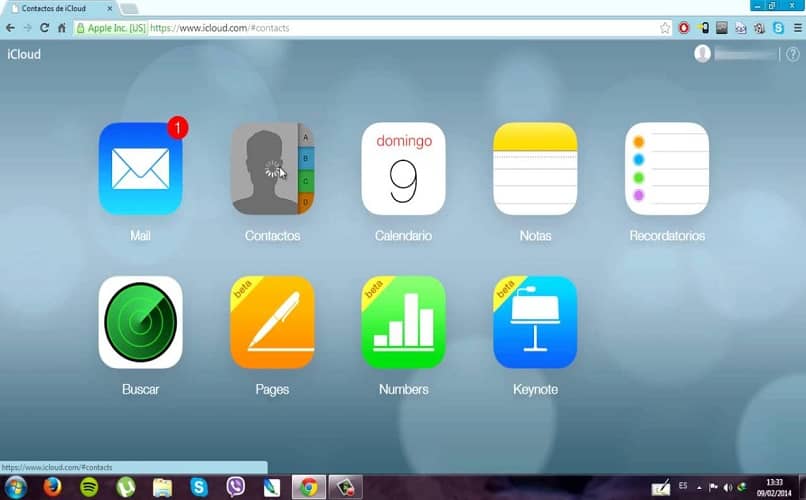Click the red Opera-style extension icon
806x500 pixels.
(684, 28)
